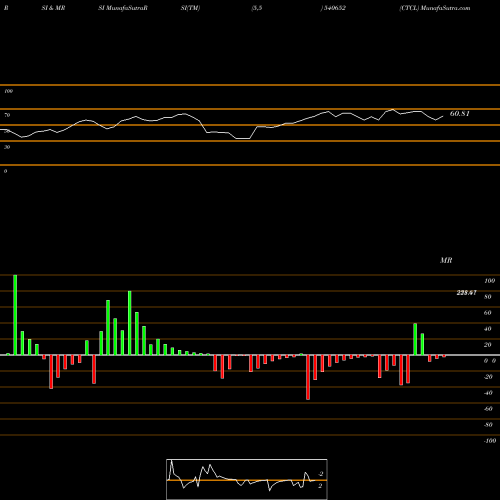Viewport: 500px width, 500px height.
Task: Click the '(5,5' parameter text in header
Action: point(257,8)
